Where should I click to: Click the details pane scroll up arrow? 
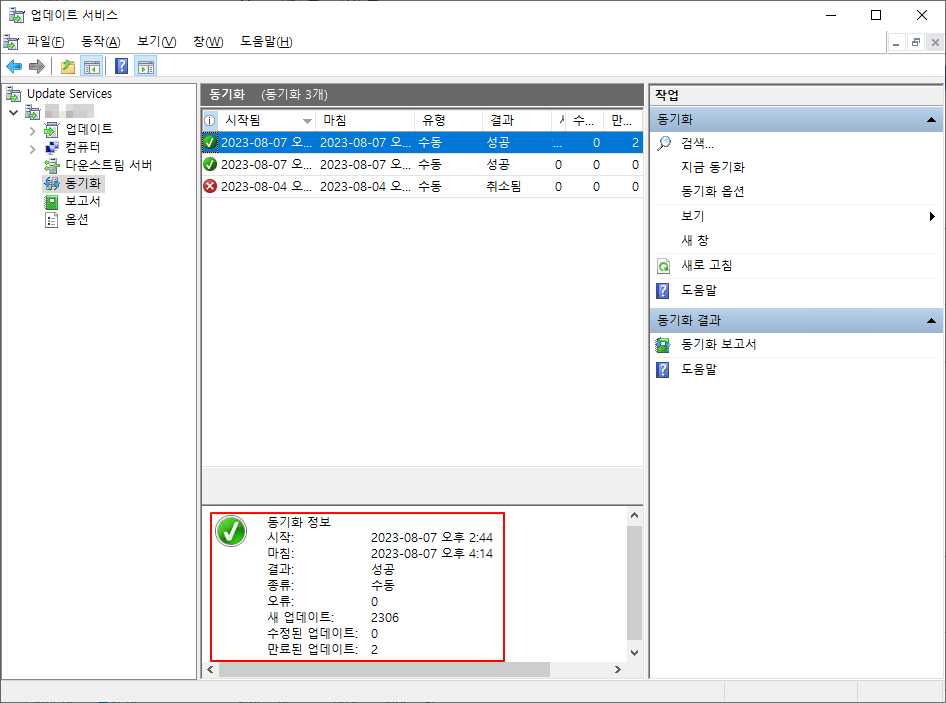(634, 515)
